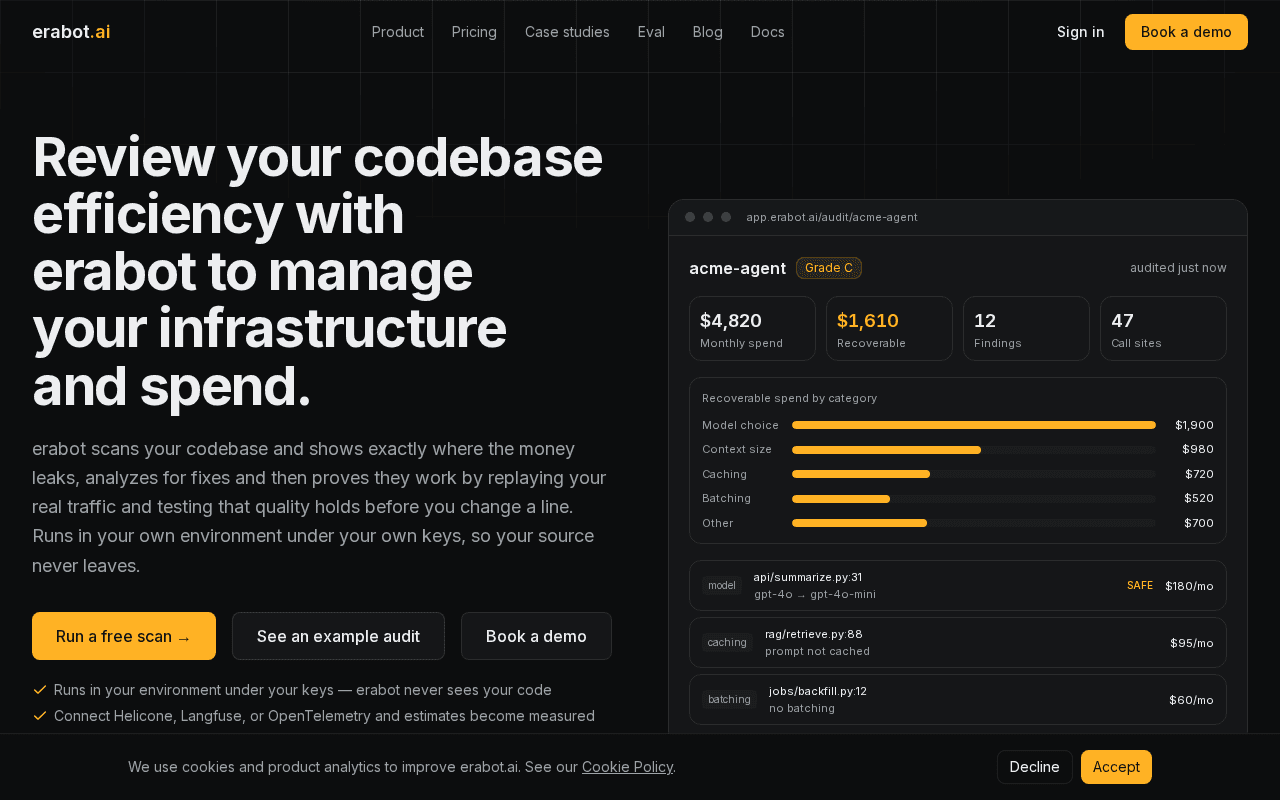Screen dimensions: 1280x800
Task: Click the "no batching" description
Action: coord(802,708)
